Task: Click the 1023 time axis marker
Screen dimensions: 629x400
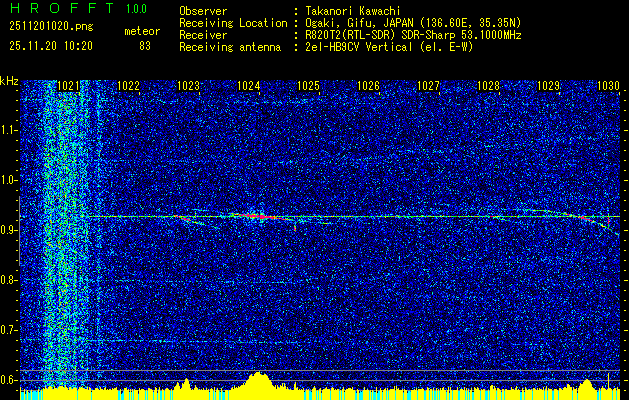Action: click(188, 85)
